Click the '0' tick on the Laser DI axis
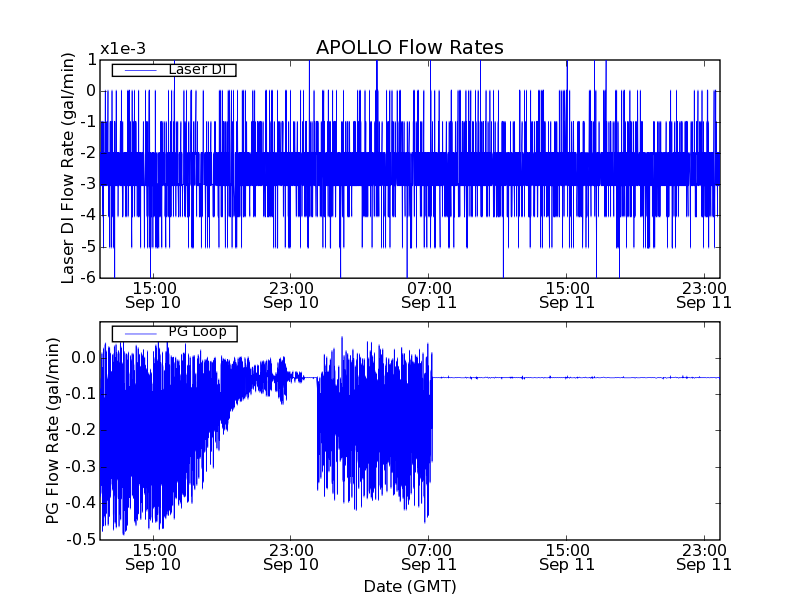This screenshot has height=600, width=800. tap(91, 91)
